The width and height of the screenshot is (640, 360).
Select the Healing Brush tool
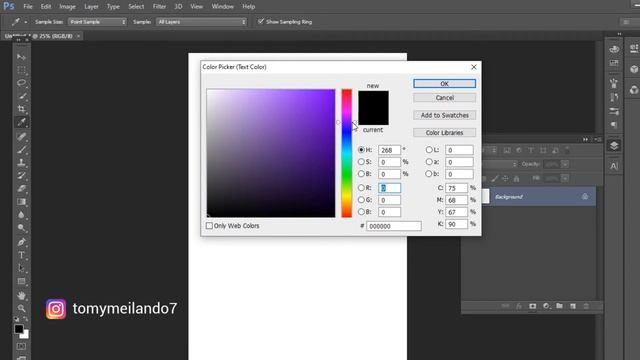pos(21,136)
